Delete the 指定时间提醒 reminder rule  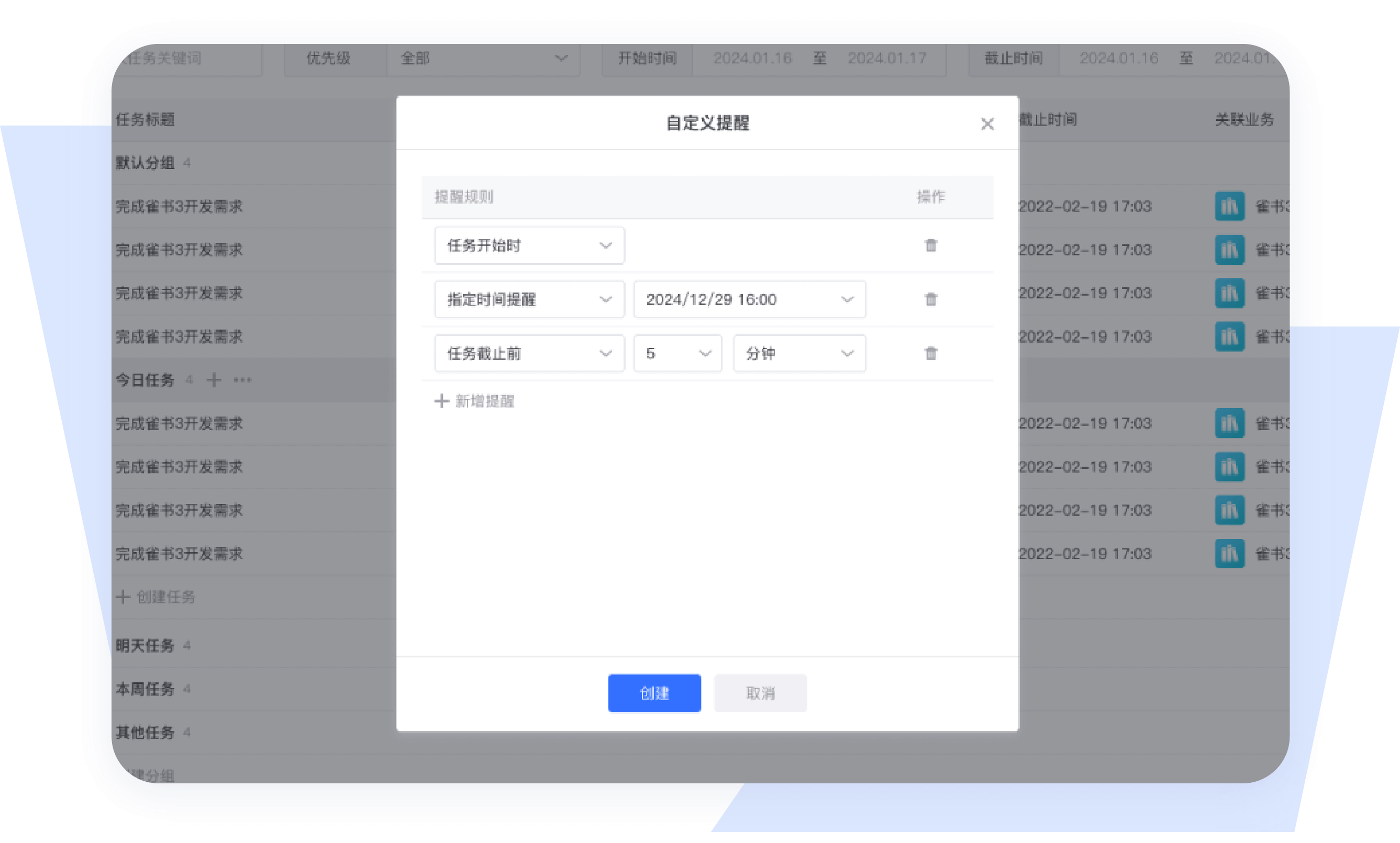(931, 299)
